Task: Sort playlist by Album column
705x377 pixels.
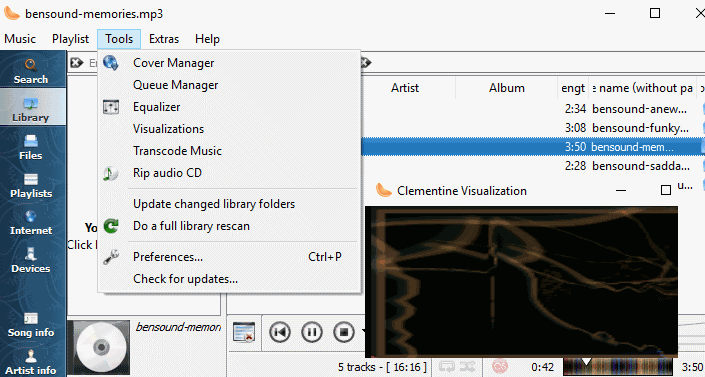Action: [x=507, y=88]
